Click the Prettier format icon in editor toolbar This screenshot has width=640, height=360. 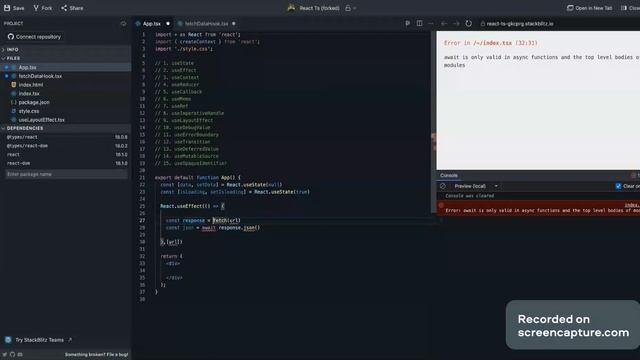pyautogui.click(x=407, y=24)
